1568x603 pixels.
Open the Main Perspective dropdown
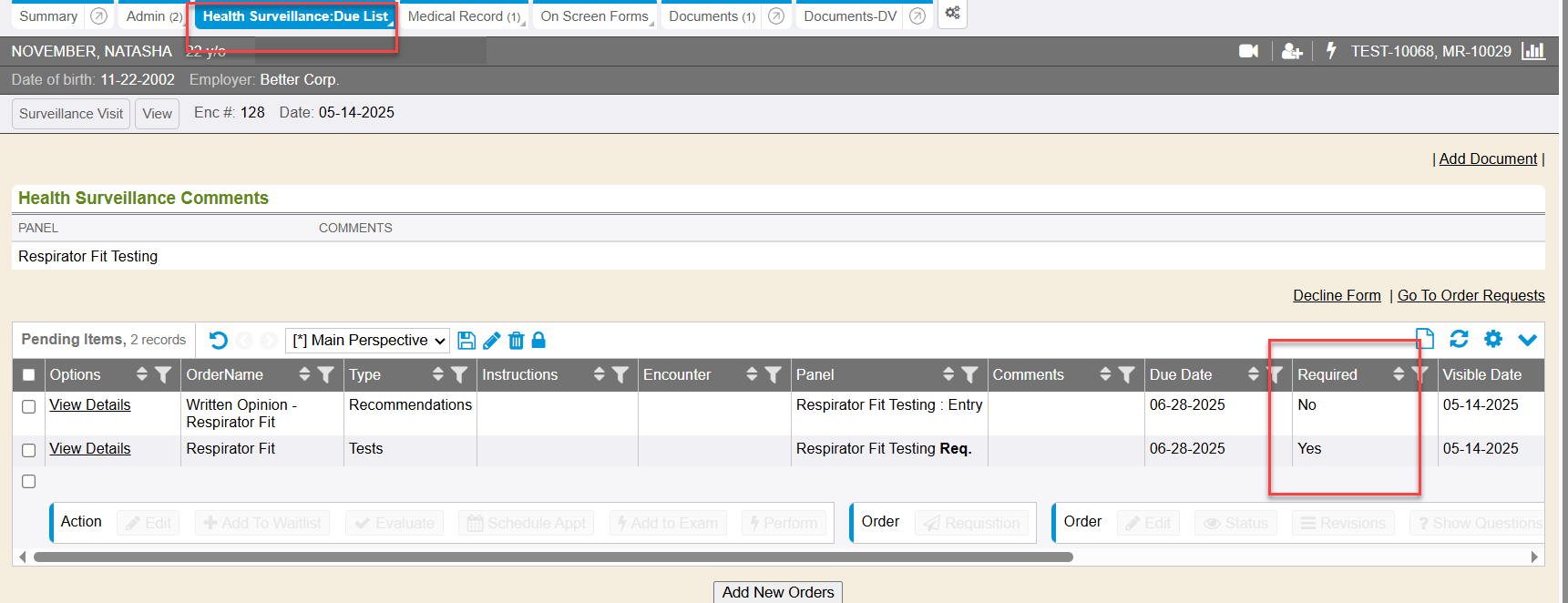coord(368,340)
